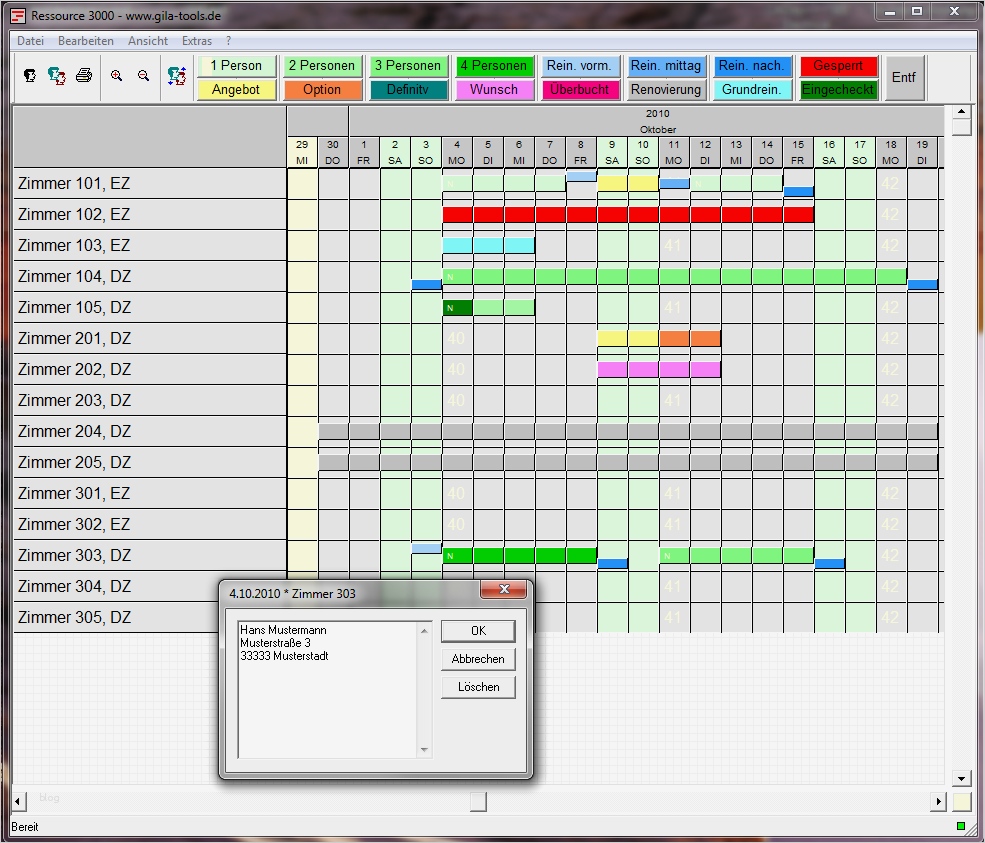Select the Eingecheckt status button
Screen dimensions: 985x843
(x=838, y=90)
